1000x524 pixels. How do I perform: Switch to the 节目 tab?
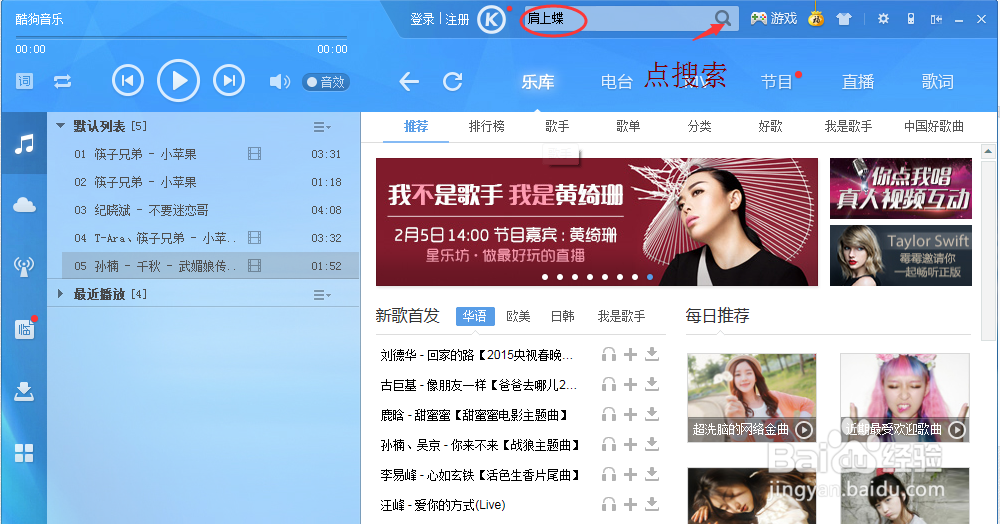point(776,82)
